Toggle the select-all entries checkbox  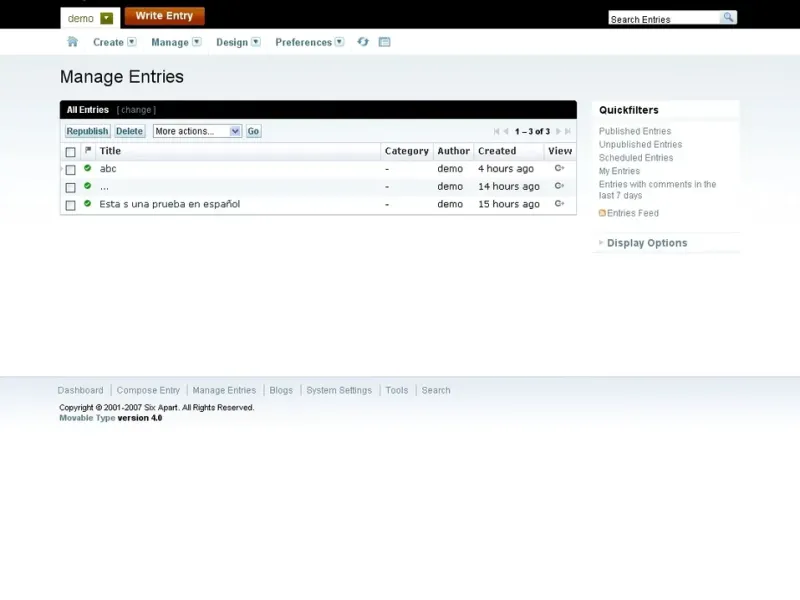pyautogui.click(x=70, y=152)
